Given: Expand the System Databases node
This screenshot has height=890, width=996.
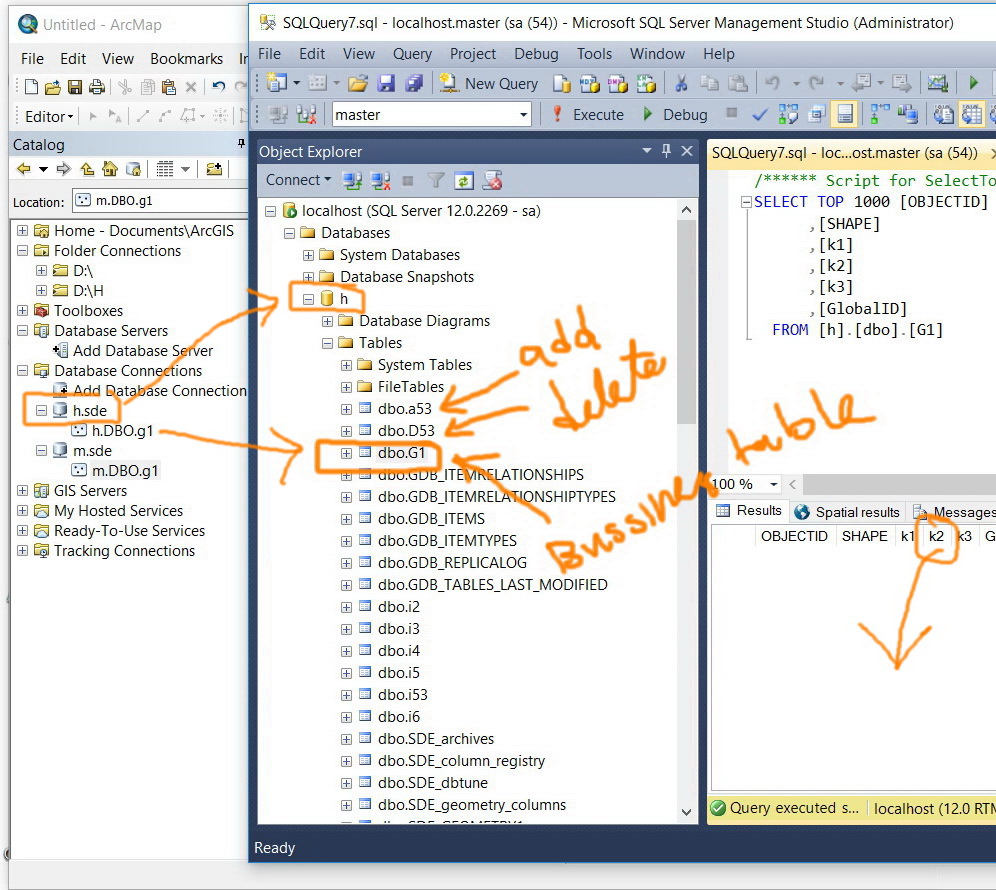Looking at the screenshot, I should 309,255.
